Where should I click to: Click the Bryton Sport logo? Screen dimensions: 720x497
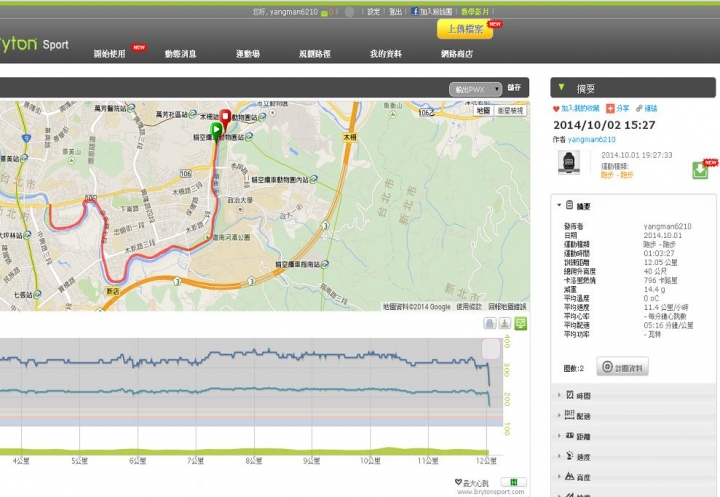[x=34, y=44]
